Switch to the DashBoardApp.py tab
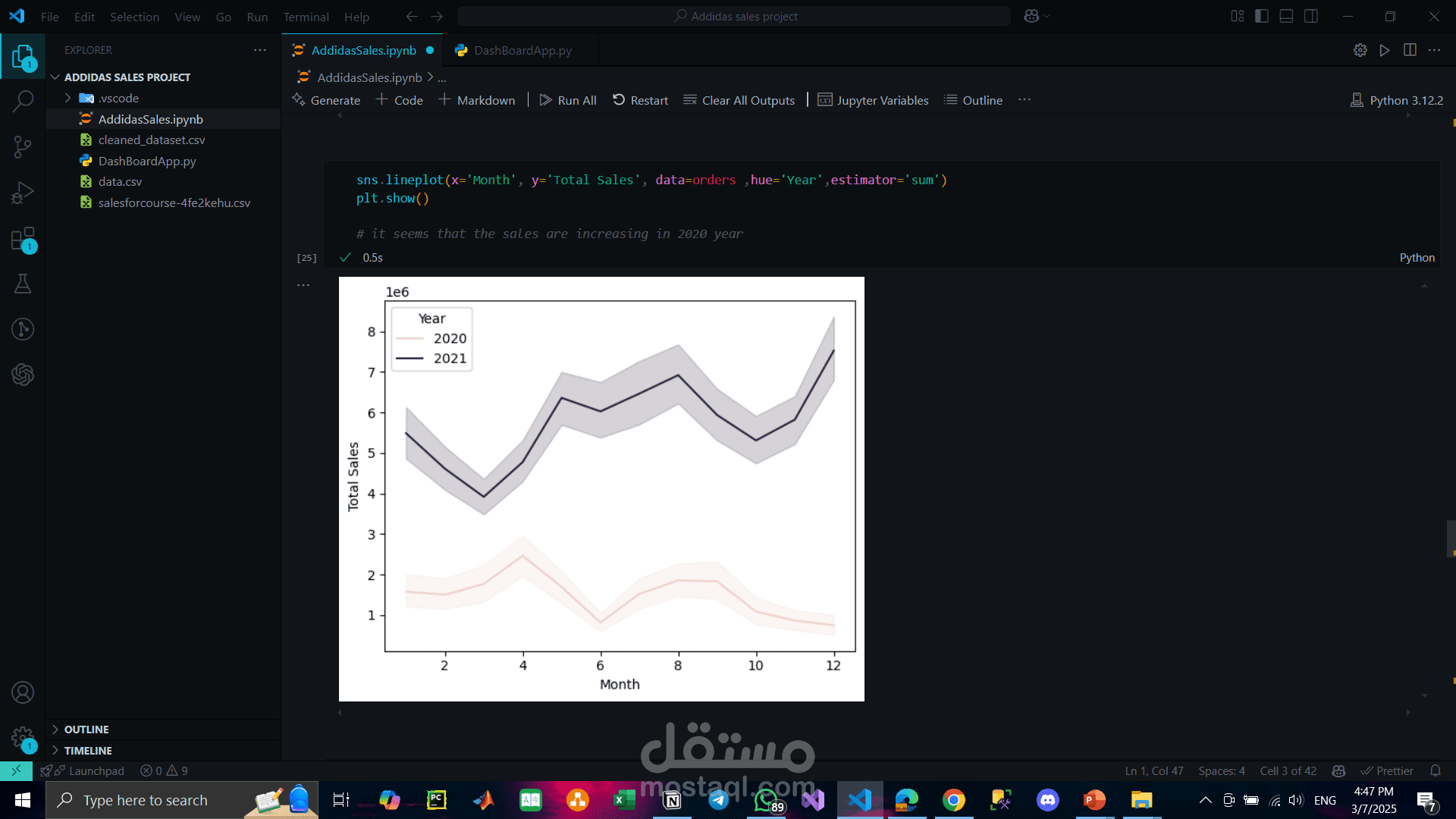The image size is (1456, 819). pyautogui.click(x=522, y=50)
